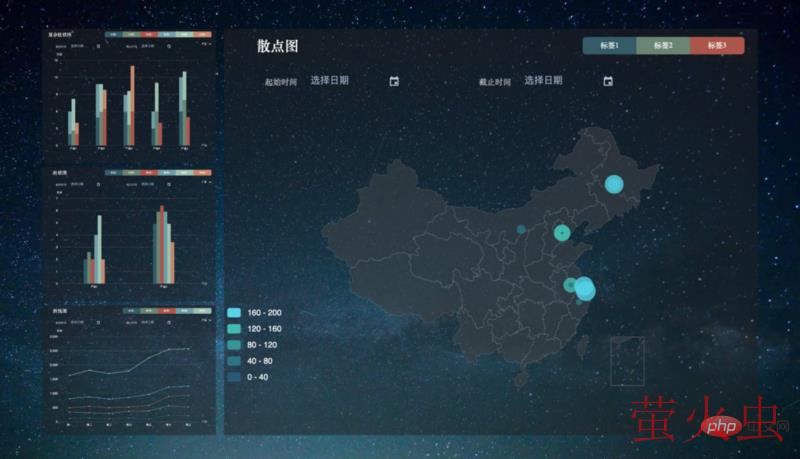This screenshot has width=800, height=459.
Task: Open the start date calendar icon in scatter map
Action: [394, 82]
